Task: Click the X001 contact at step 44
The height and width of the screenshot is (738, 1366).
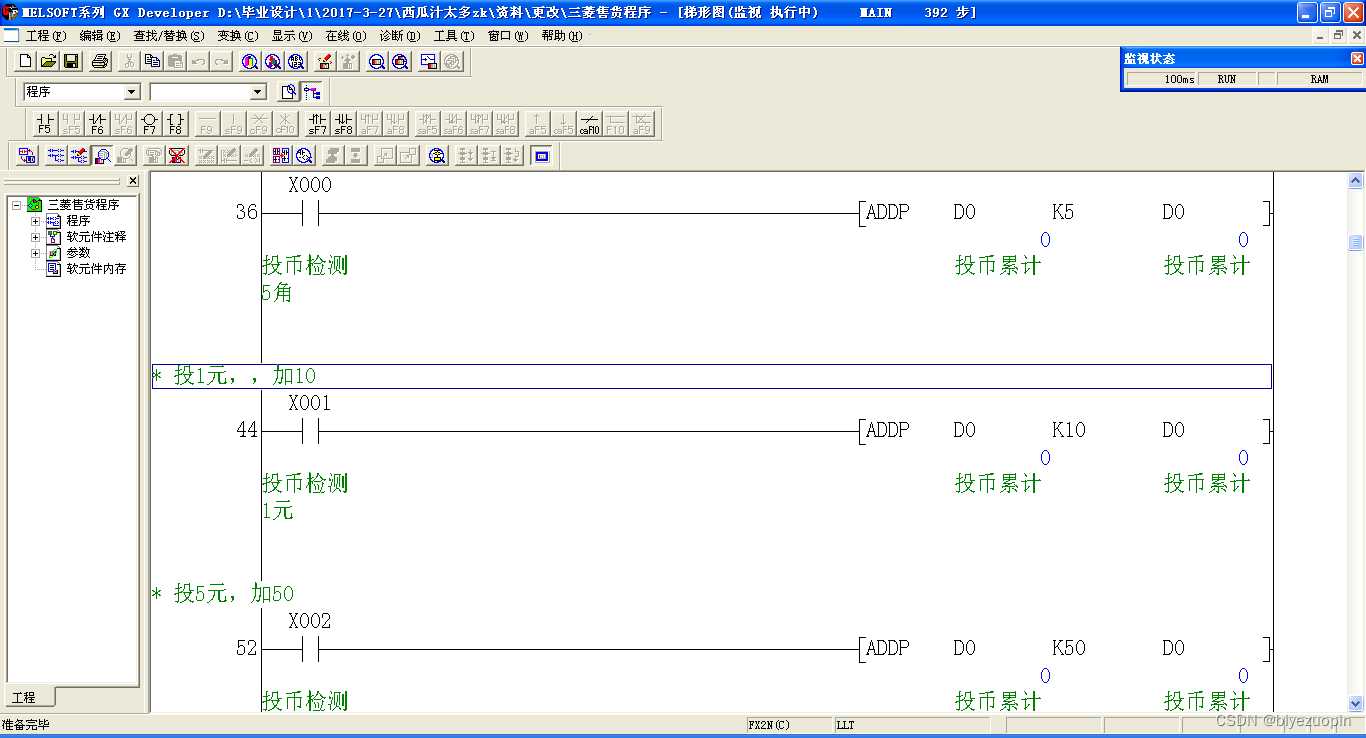Action: coord(310,431)
